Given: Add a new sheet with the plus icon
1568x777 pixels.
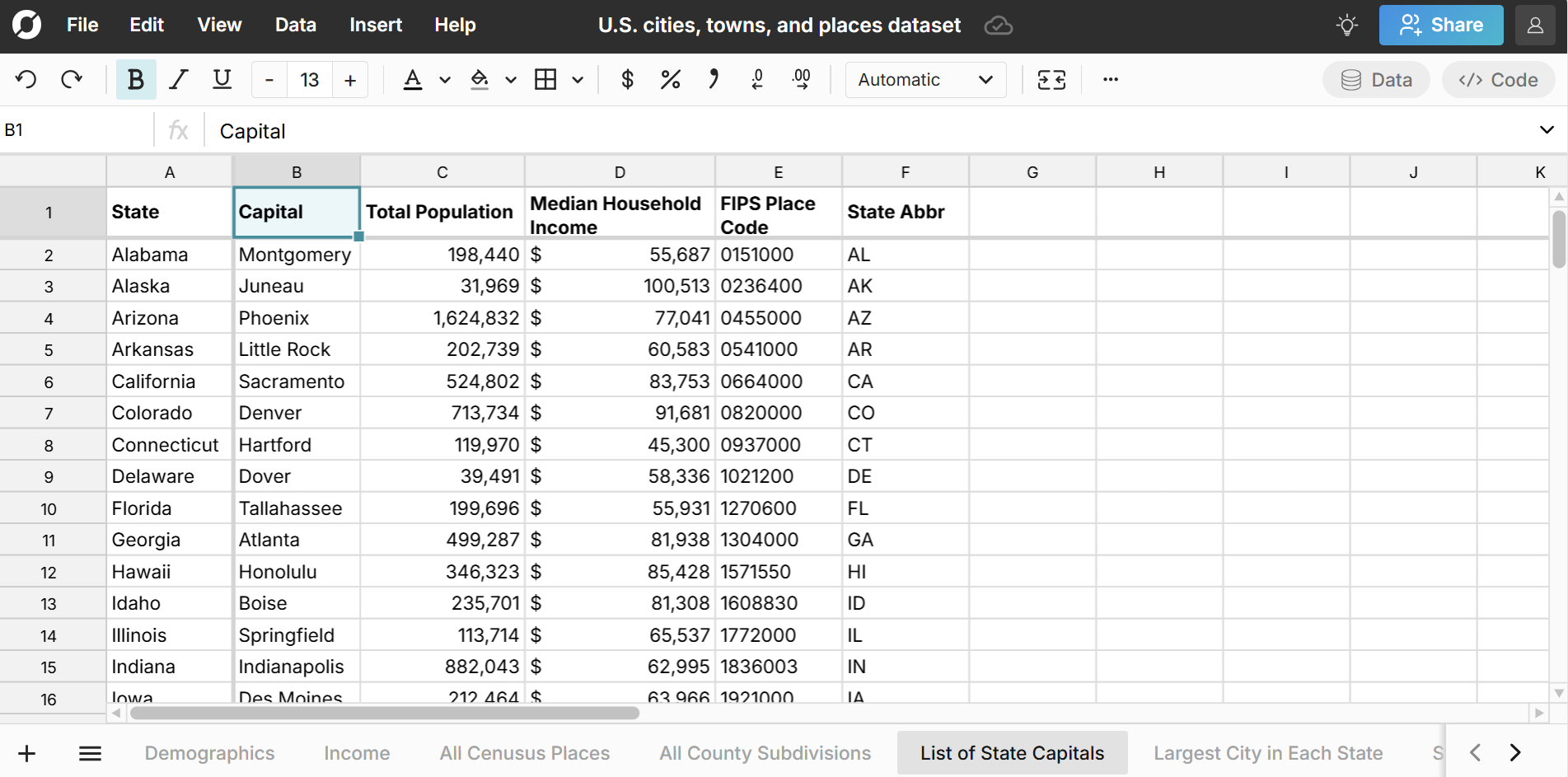Looking at the screenshot, I should pyautogui.click(x=26, y=752).
